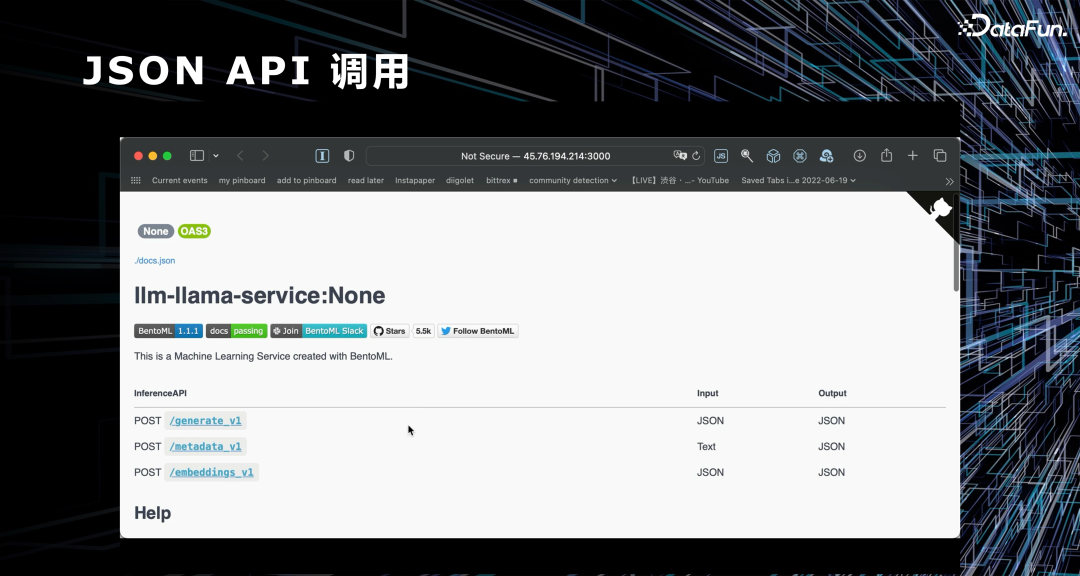Open the Downloads icon in toolbar
This screenshot has height=576, width=1080.
[859, 156]
